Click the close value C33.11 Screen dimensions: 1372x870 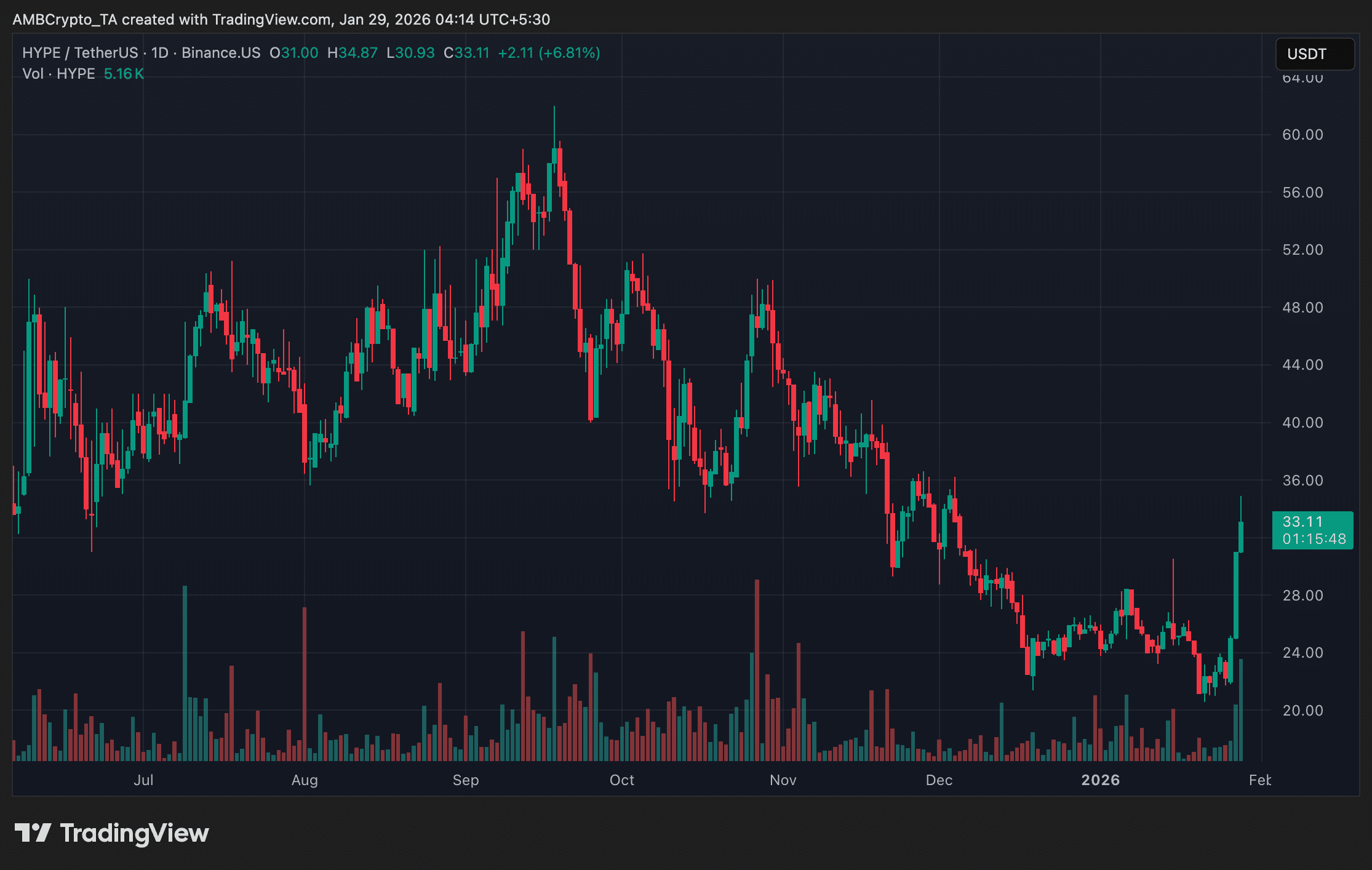pyautogui.click(x=465, y=54)
